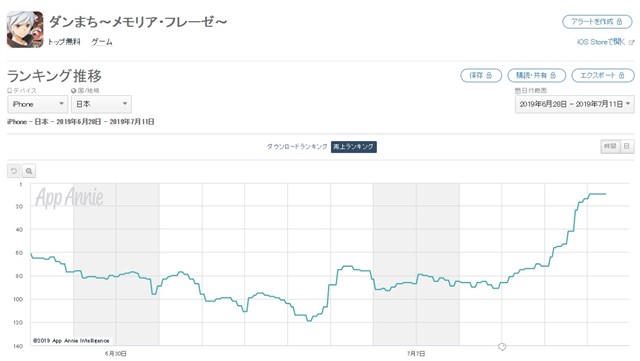Click the chart zoom magnifier icon
This screenshot has height=361, width=640.
[29, 171]
